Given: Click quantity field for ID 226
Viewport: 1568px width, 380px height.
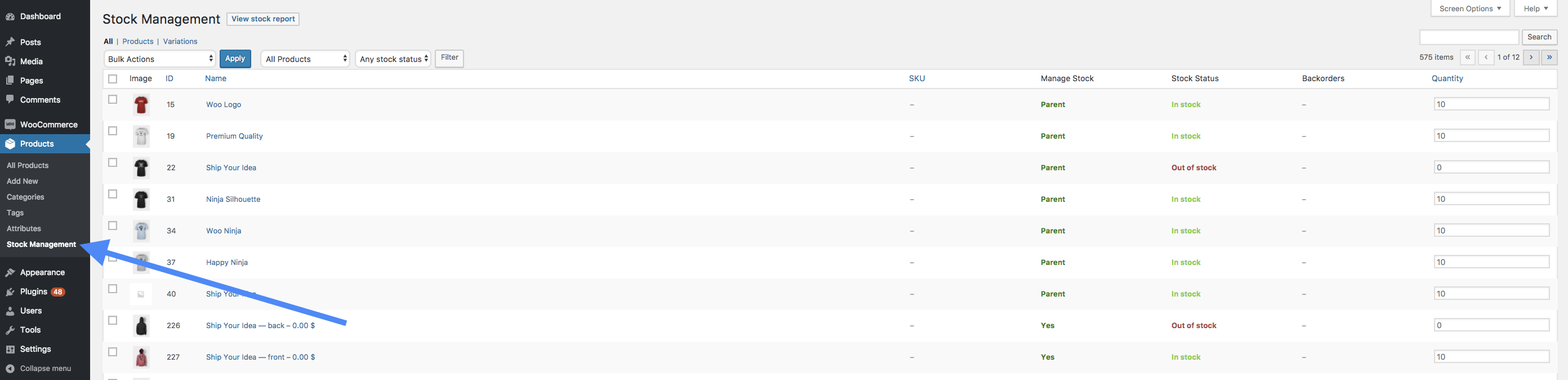Looking at the screenshot, I should tap(1491, 325).
